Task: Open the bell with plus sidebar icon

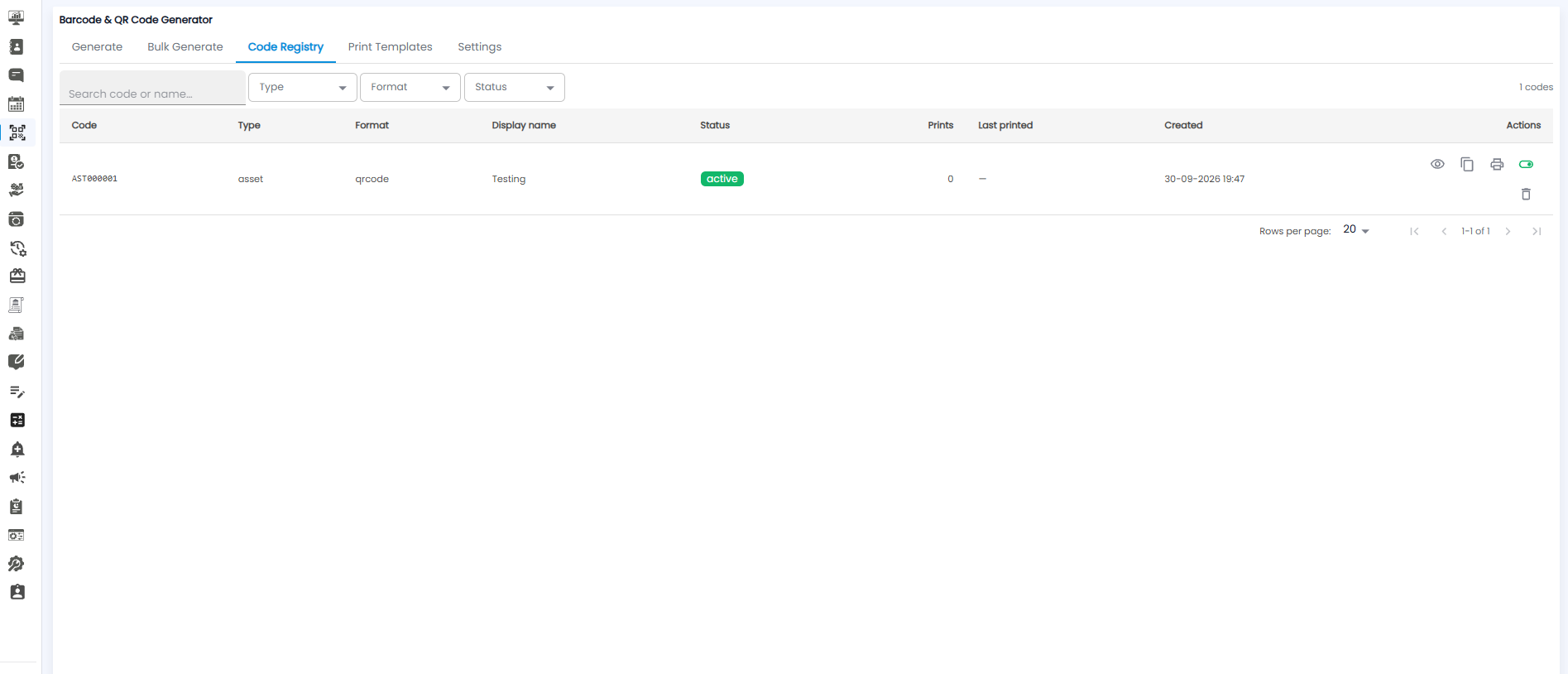Action: click(x=17, y=449)
